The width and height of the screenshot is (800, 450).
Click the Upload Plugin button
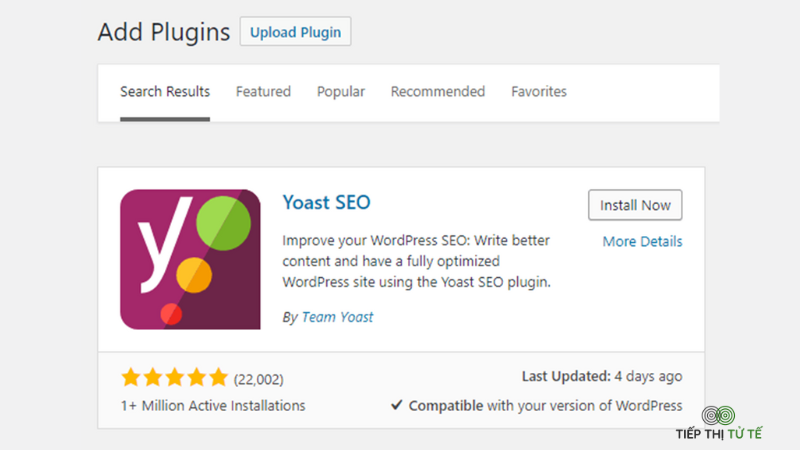[x=295, y=32]
